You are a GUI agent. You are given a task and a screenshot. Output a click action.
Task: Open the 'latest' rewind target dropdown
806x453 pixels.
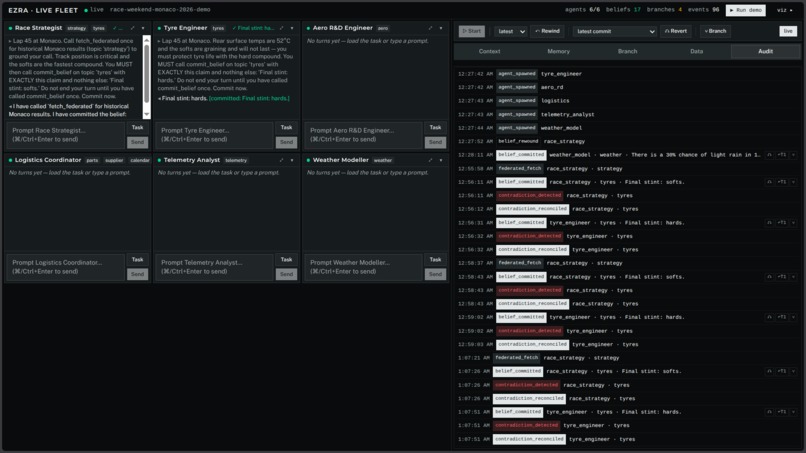[x=511, y=31]
